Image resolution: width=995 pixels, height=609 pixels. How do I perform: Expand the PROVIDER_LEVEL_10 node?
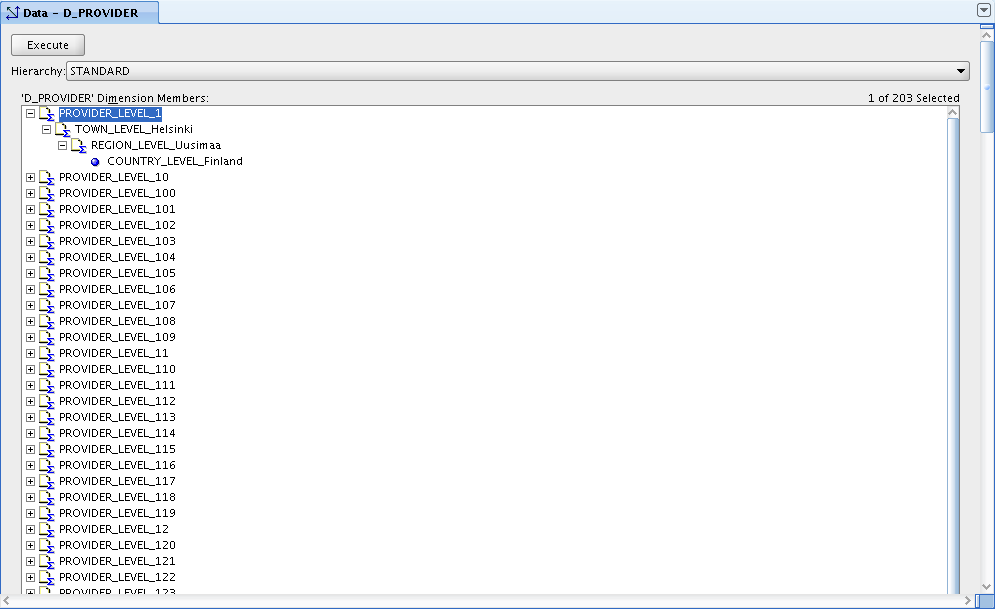pyautogui.click(x=30, y=178)
